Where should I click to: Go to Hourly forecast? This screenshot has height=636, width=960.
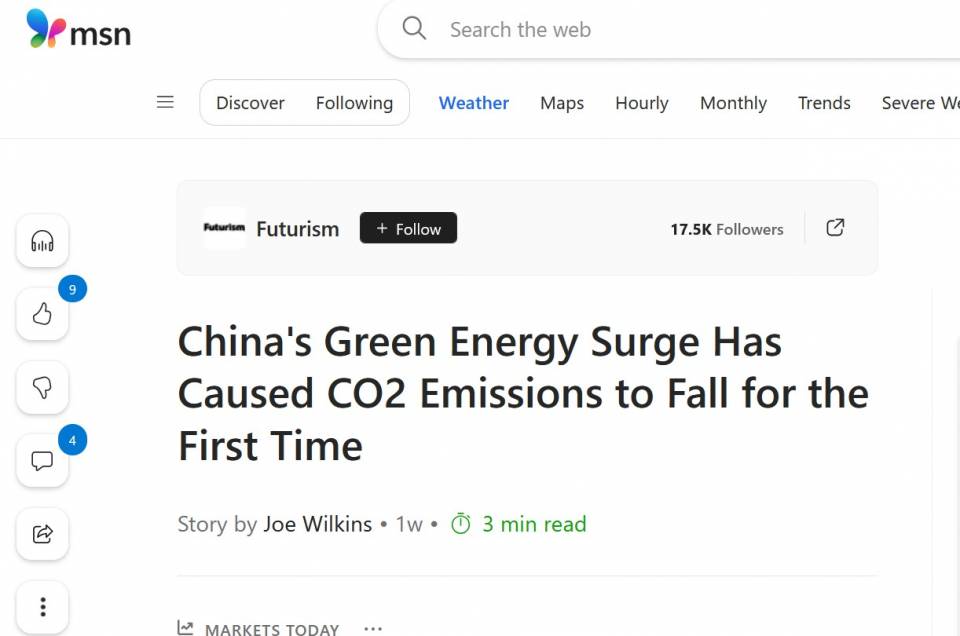pyautogui.click(x=641, y=103)
